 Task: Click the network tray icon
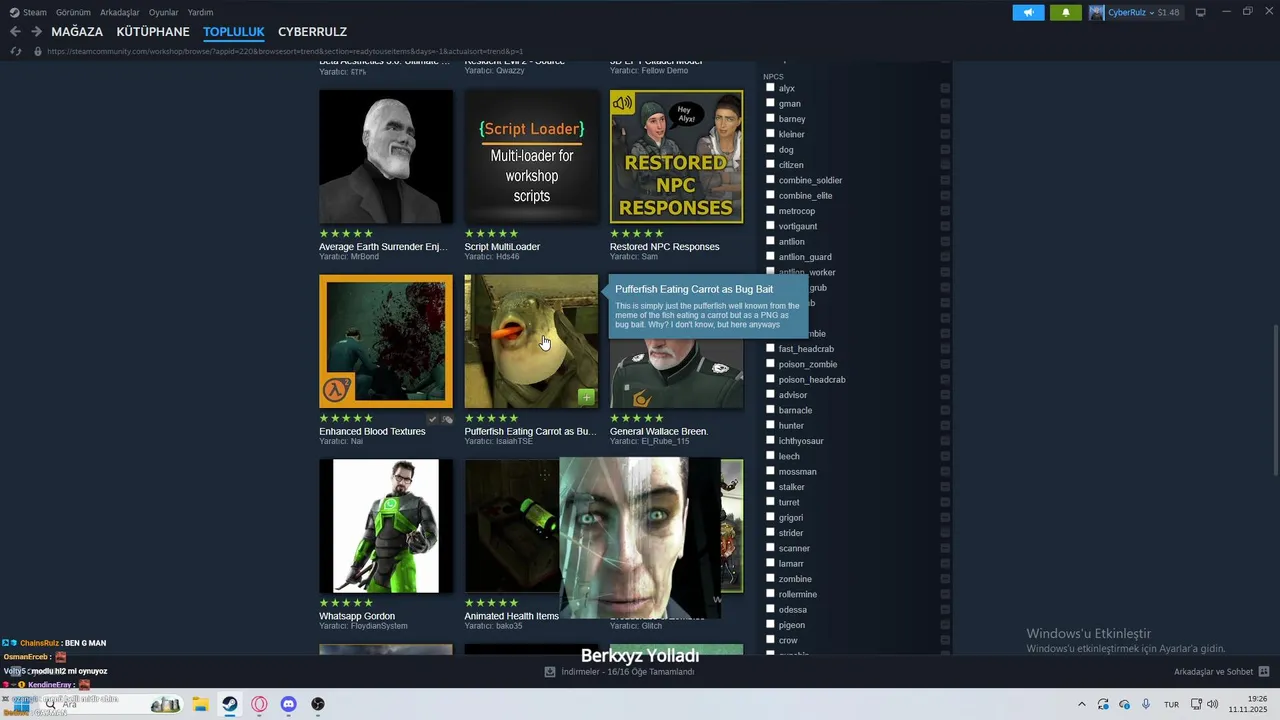point(1196,704)
